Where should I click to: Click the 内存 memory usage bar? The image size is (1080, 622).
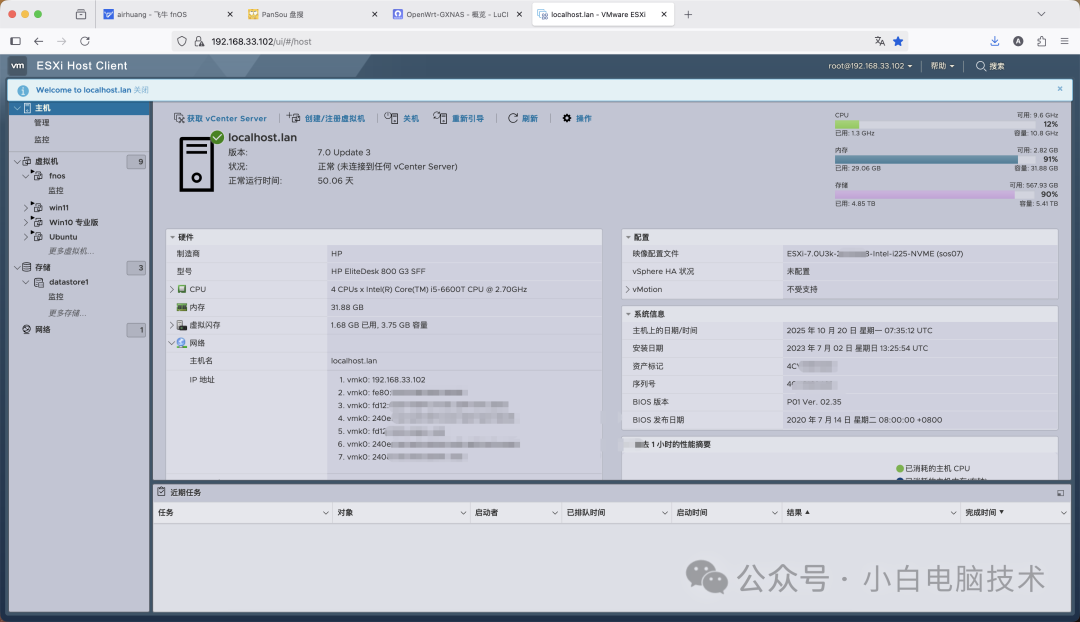934,159
